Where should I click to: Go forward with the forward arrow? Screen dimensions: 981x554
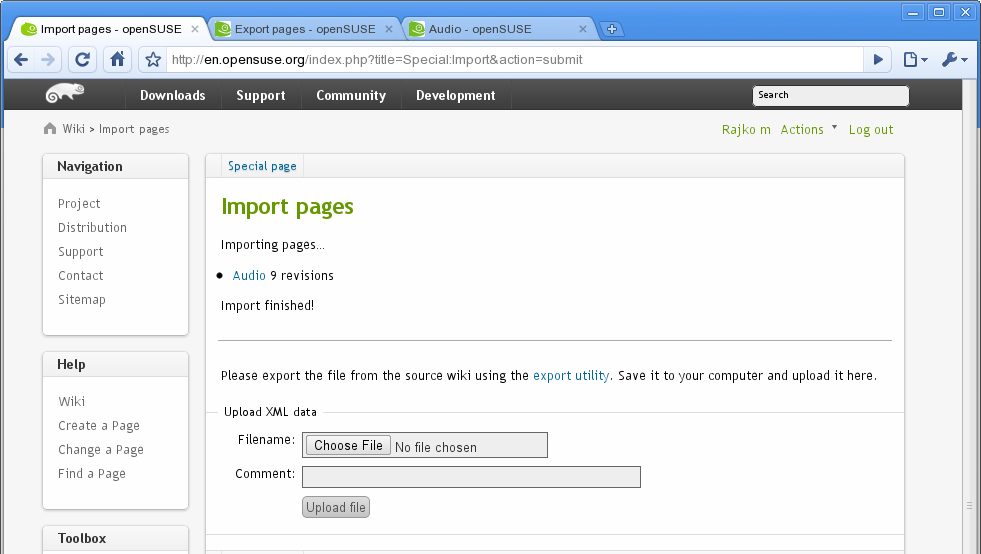pyautogui.click(x=48, y=60)
